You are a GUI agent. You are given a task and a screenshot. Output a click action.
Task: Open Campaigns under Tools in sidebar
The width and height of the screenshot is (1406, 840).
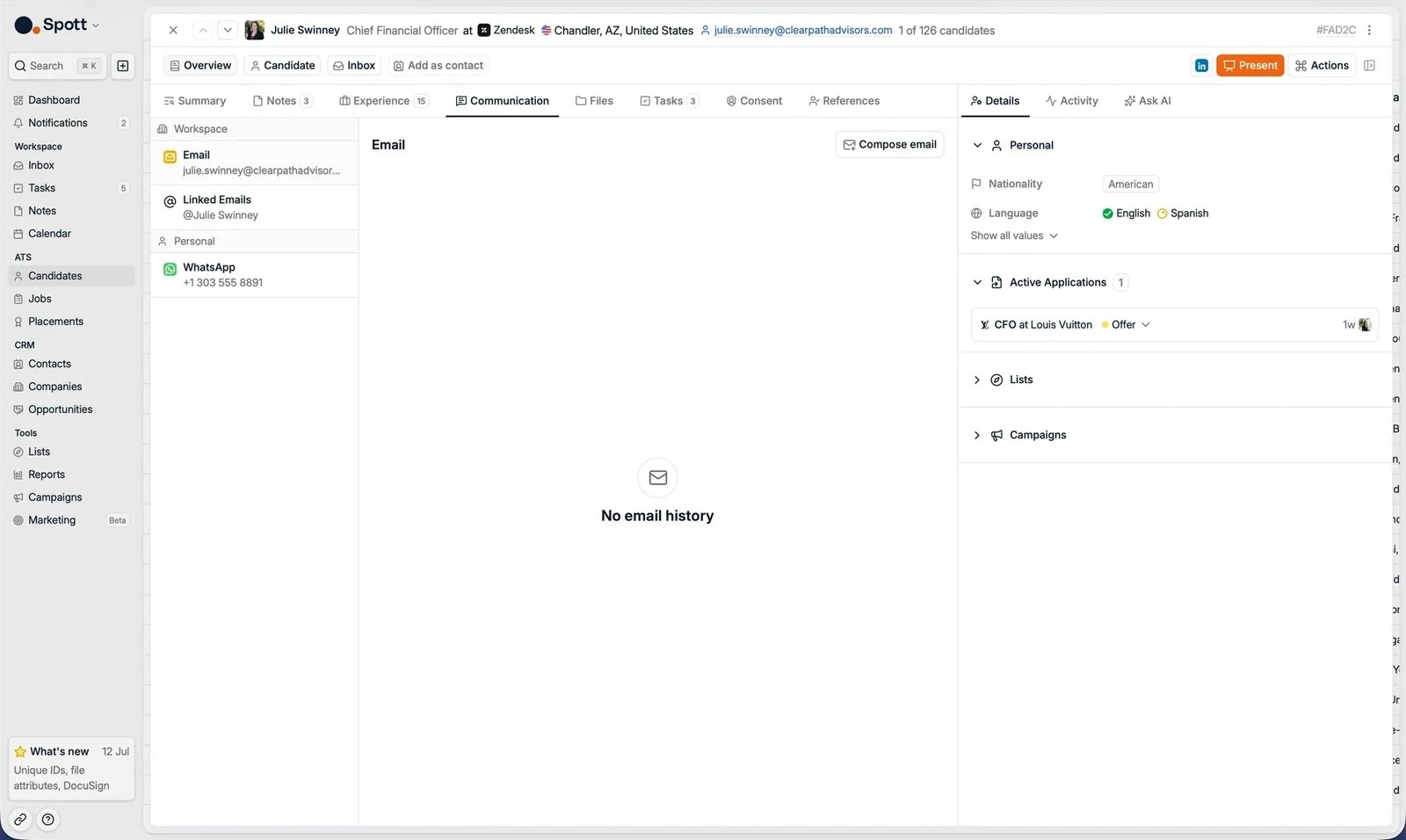coord(71,497)
